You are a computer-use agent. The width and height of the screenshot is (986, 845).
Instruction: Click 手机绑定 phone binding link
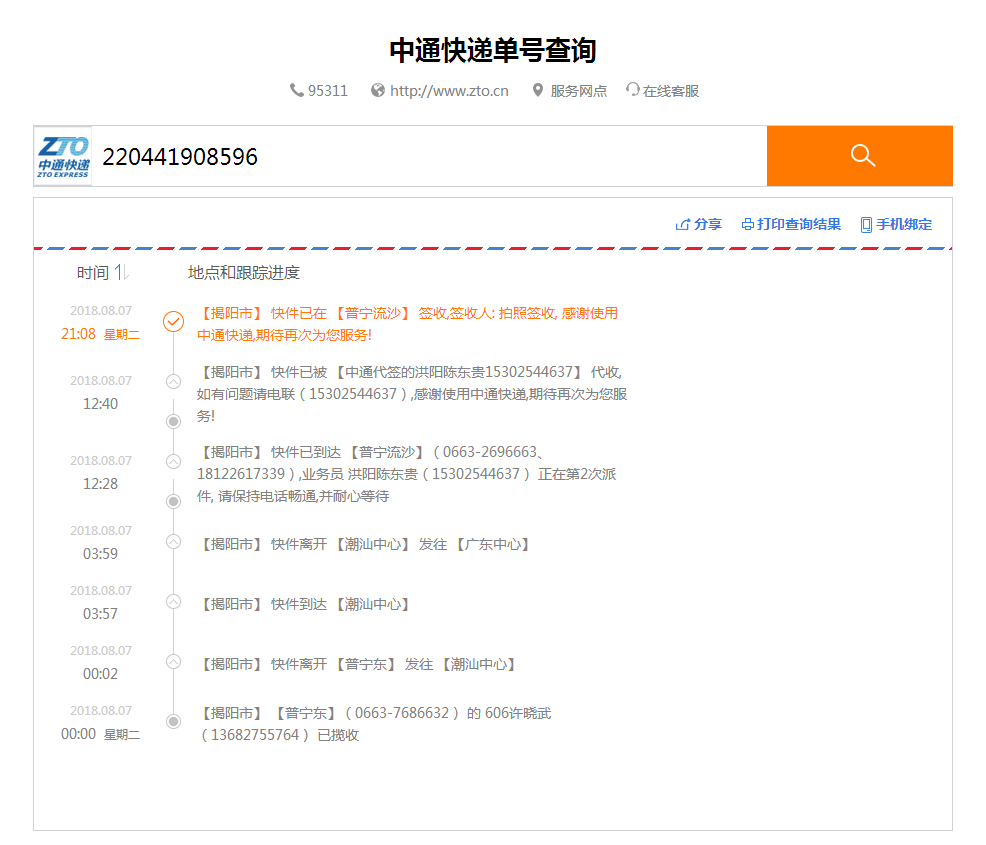[904, 224]
